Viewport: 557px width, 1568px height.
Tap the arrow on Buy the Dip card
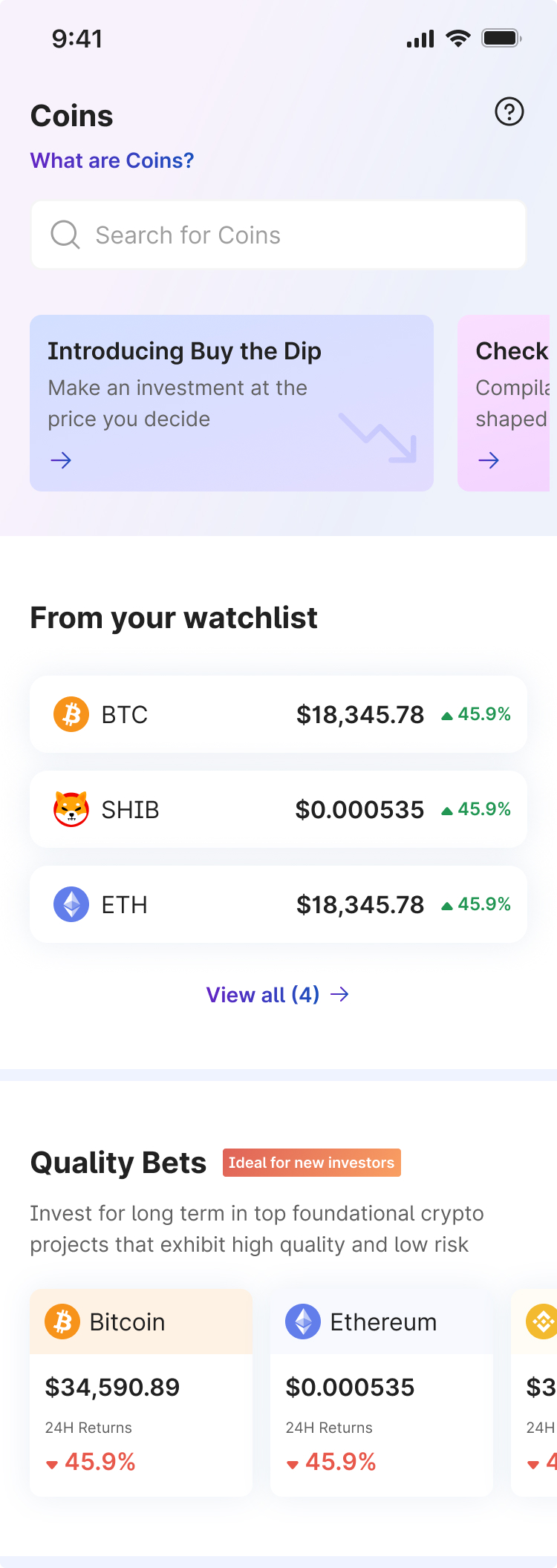point(61,461)
